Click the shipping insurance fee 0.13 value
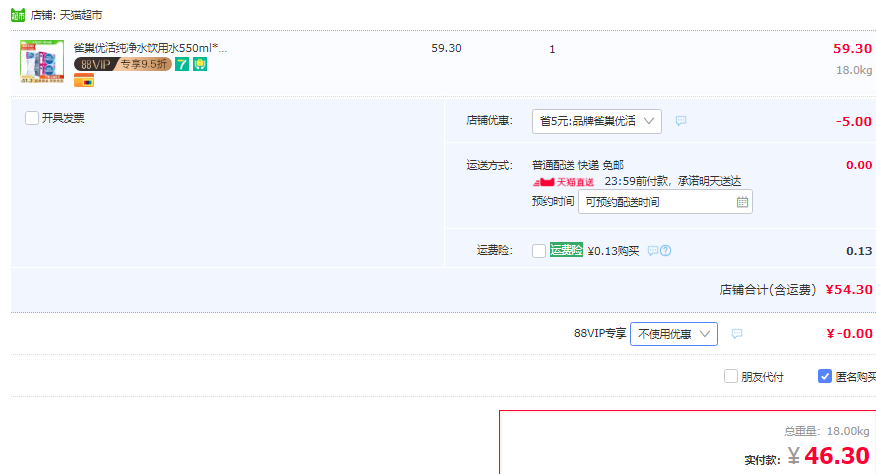Image resolution: width=876 pixels, height=474 pixels. click(859, 251)
